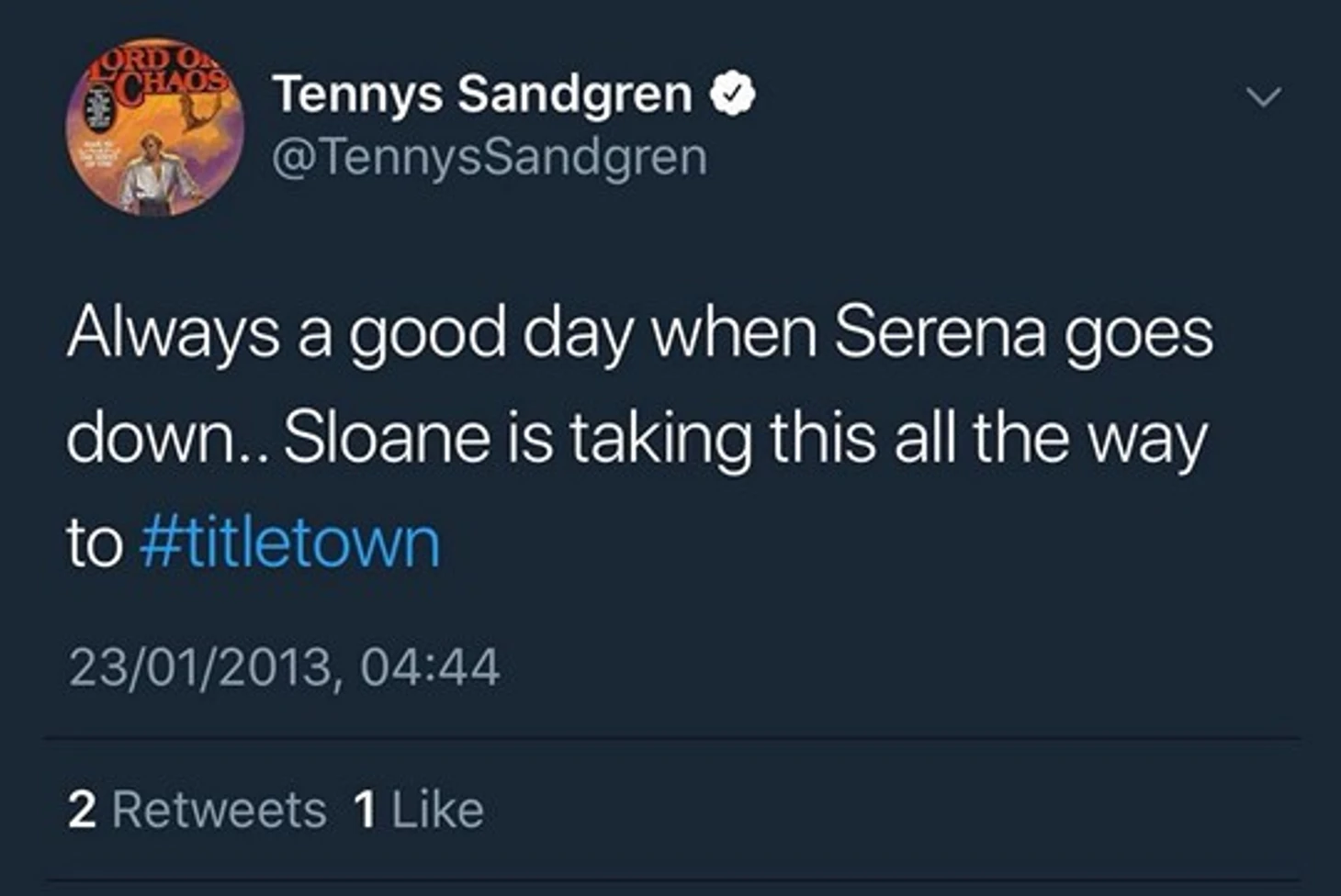Viewport: 1341px width, 896px height.
Task: Click the word Like label
Action: 437,810
